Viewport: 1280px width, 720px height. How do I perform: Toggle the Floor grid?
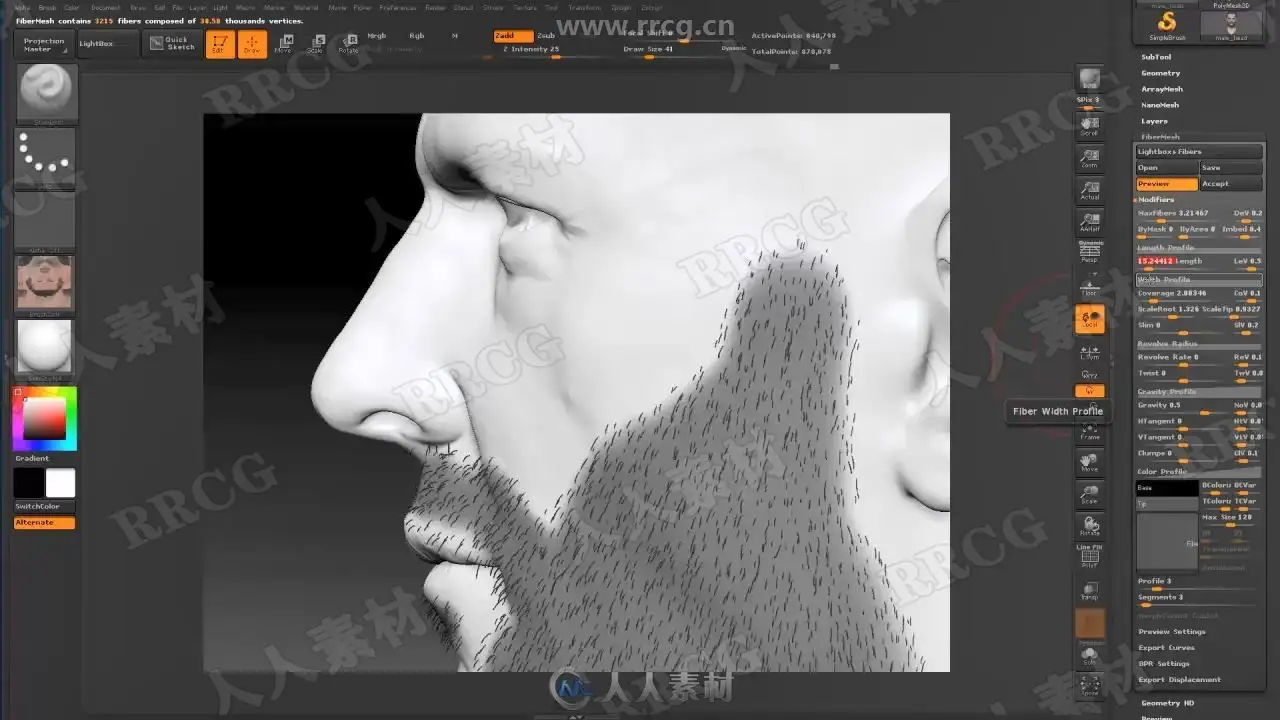1089,286
